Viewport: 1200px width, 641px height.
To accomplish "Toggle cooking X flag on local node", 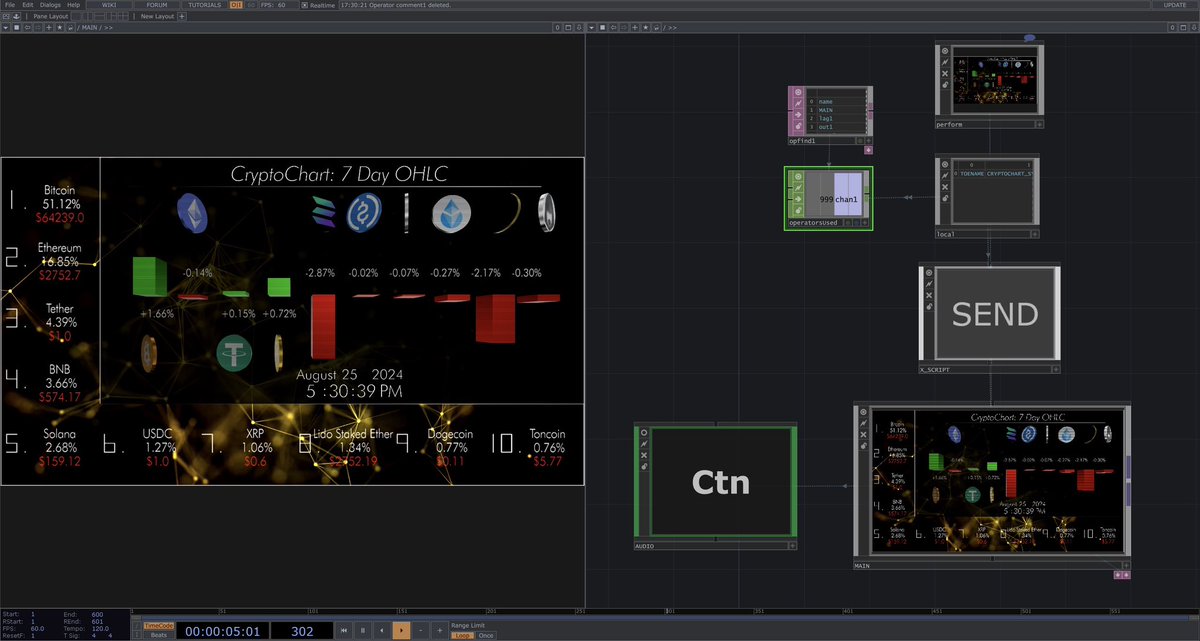I will (x=944, y=186).
